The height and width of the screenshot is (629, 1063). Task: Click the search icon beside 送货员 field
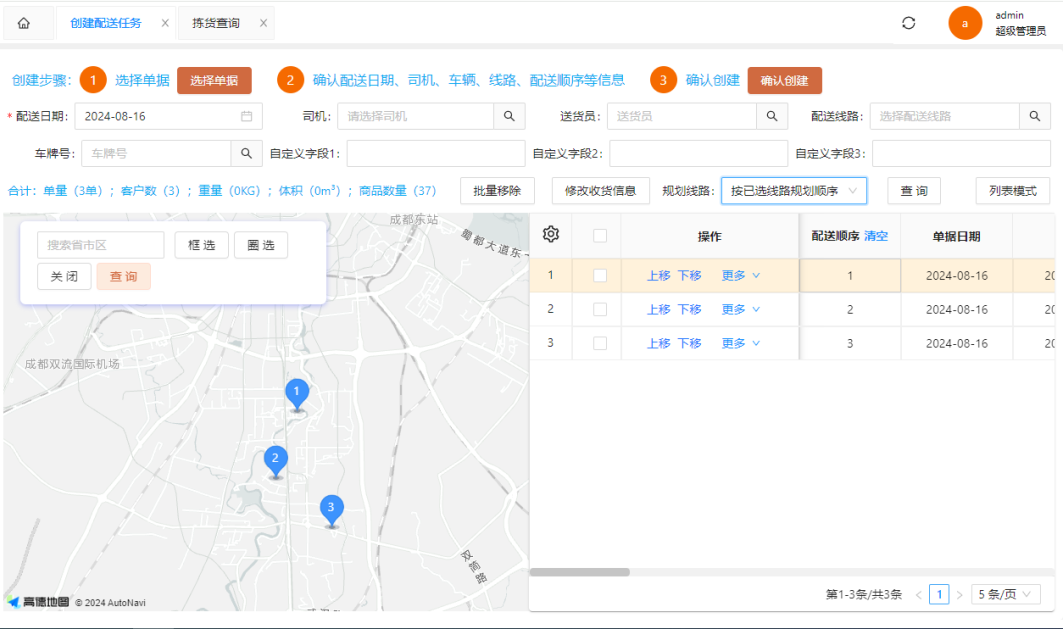(772, 116)
